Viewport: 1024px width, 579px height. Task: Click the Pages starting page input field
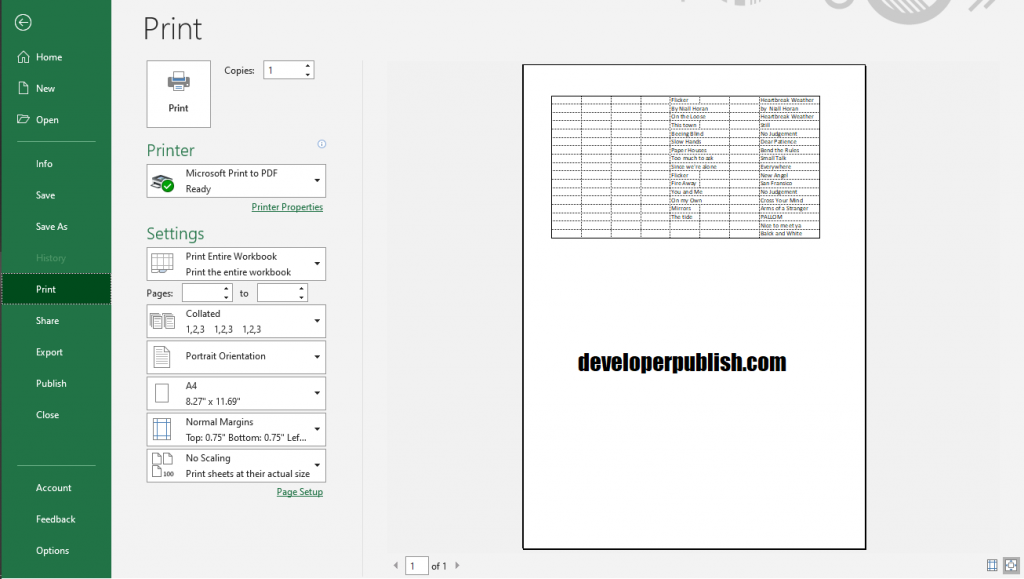tap(205, 292)
